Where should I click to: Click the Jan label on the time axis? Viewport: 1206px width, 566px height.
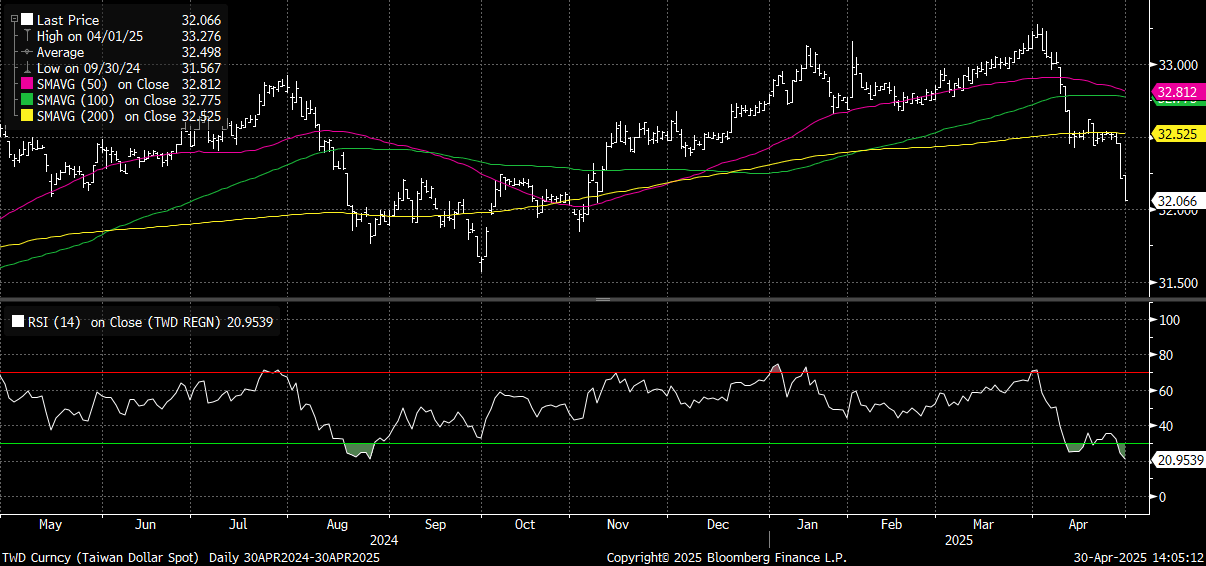coord(808,524)
